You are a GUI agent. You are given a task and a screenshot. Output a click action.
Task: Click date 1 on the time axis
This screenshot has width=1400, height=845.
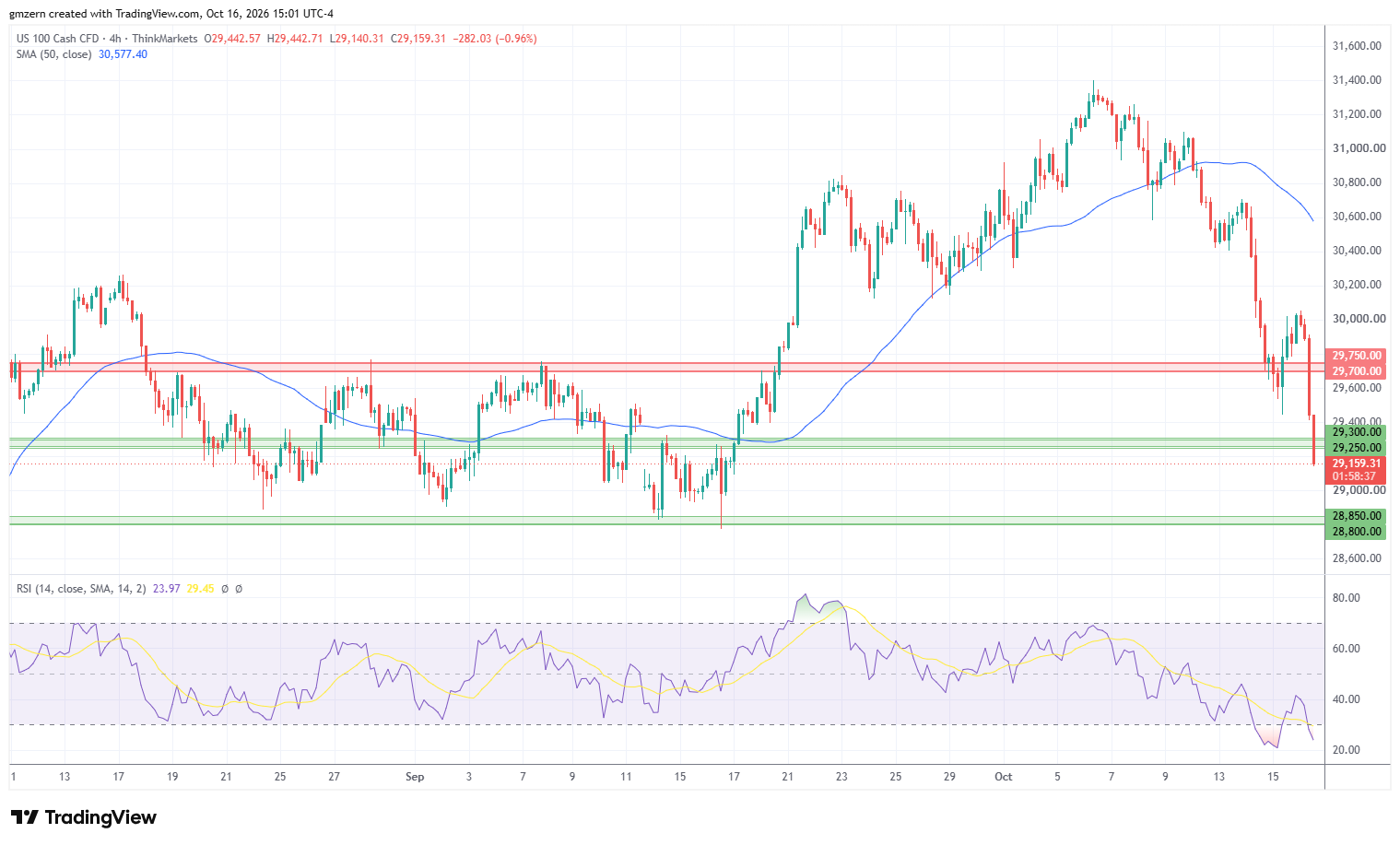[x=13, y=777]
